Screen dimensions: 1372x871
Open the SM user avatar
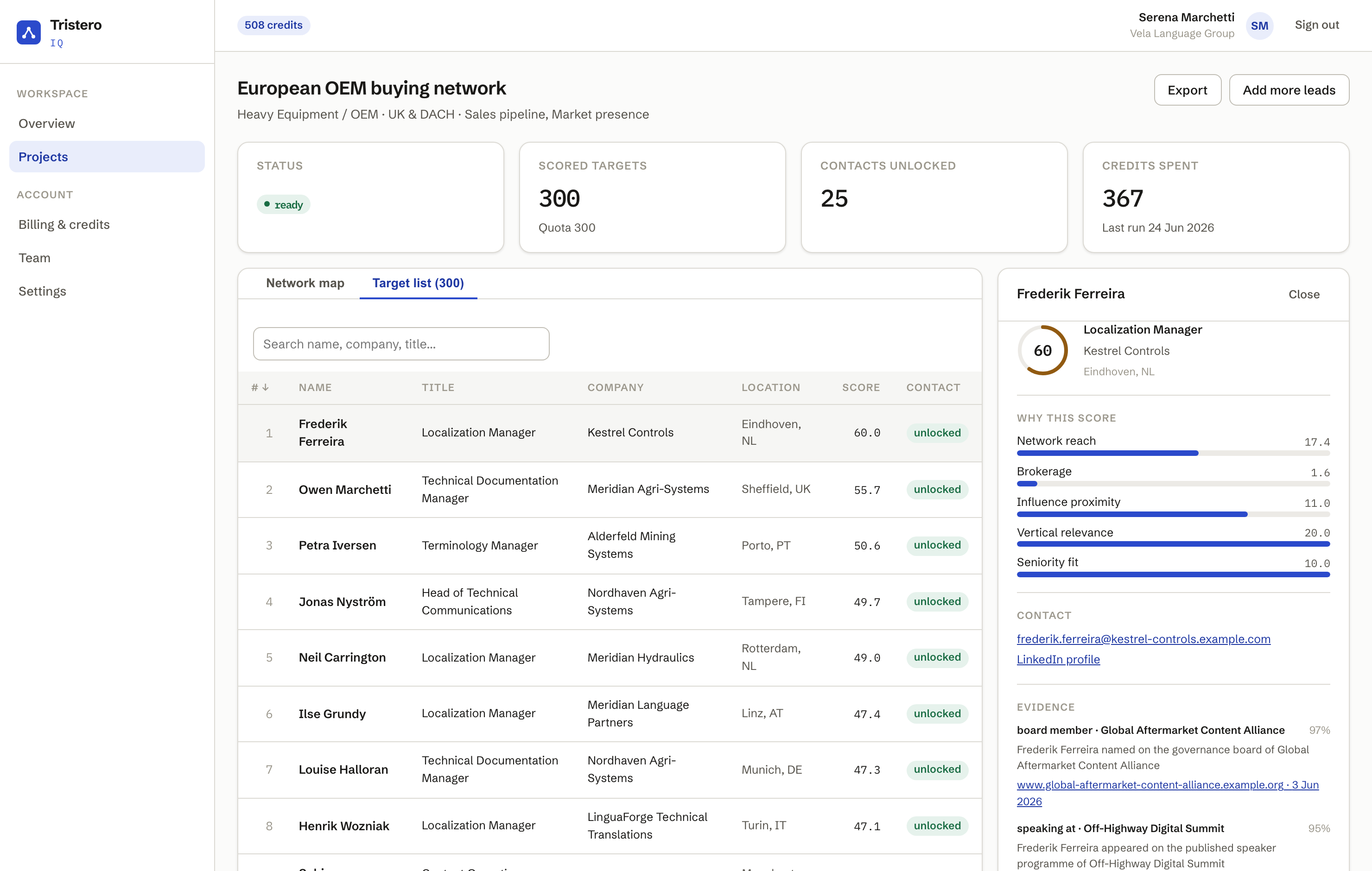[x=1259, y=25]
